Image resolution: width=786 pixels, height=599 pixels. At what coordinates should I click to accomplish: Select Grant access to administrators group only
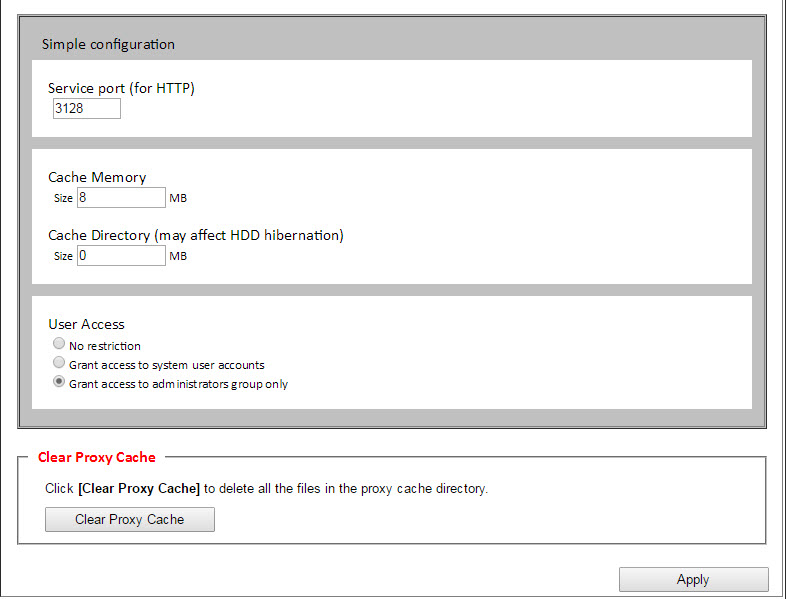coord(59,381)
